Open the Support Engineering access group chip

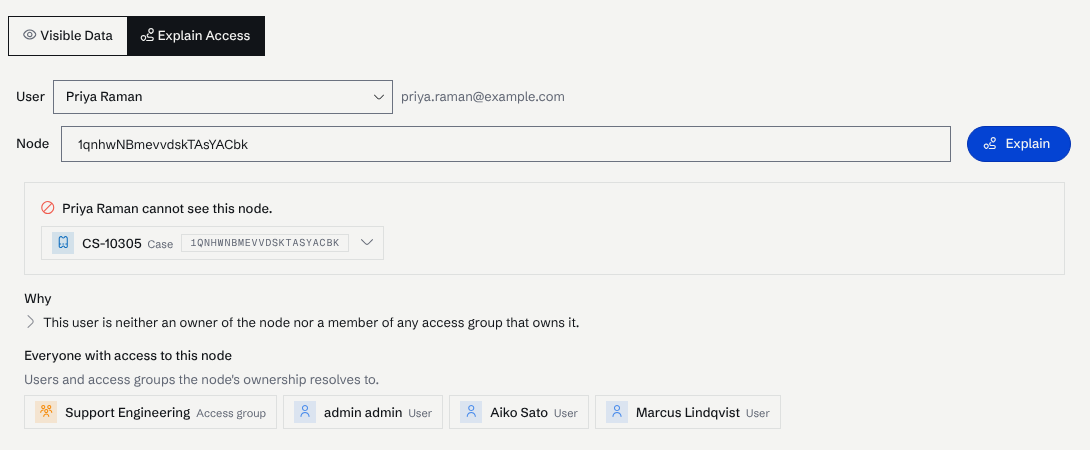(x=150, y=412)
